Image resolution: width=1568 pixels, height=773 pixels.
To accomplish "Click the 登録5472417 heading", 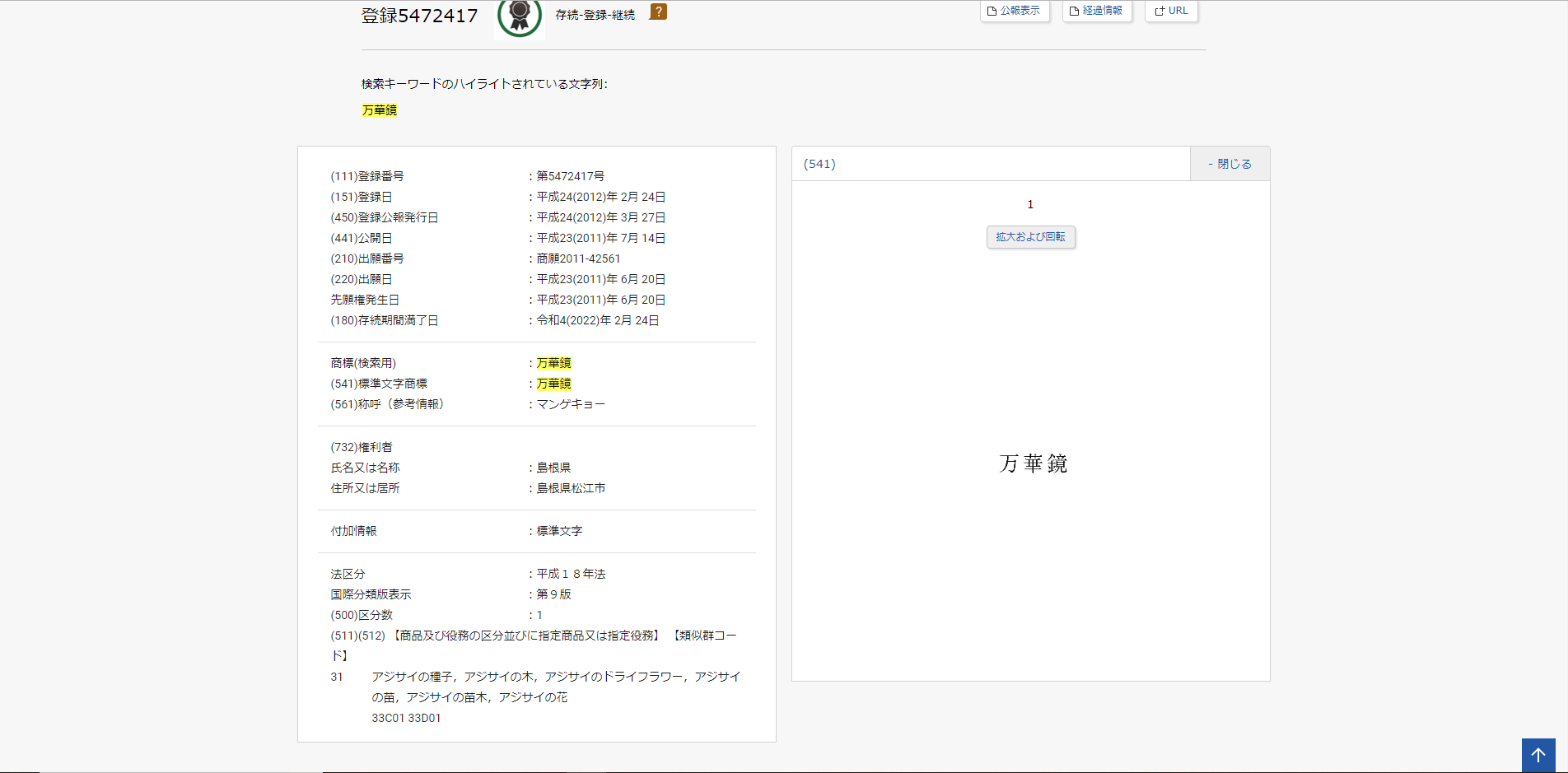I will tap(419, 16).
